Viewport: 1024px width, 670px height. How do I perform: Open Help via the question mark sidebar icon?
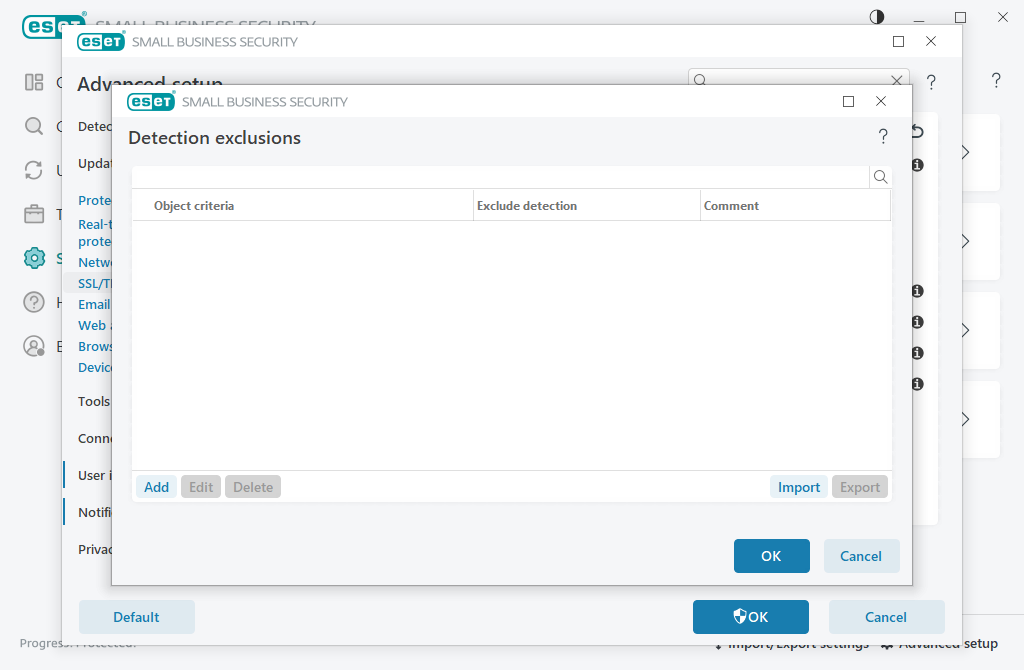(34, 302)
